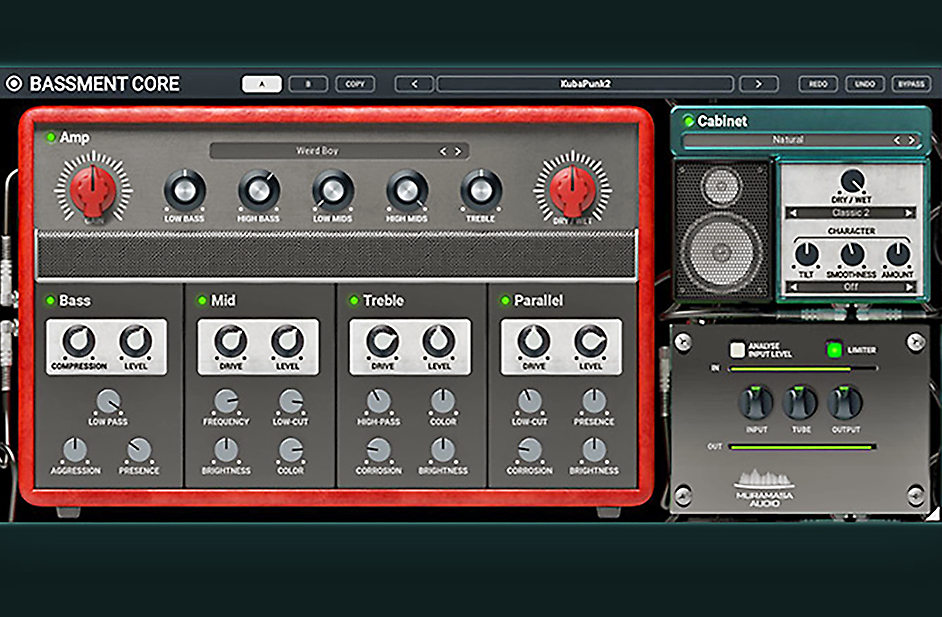Screen dimensions: 942x617
Task: Click the BYPASS button
Action: point(911,84)
